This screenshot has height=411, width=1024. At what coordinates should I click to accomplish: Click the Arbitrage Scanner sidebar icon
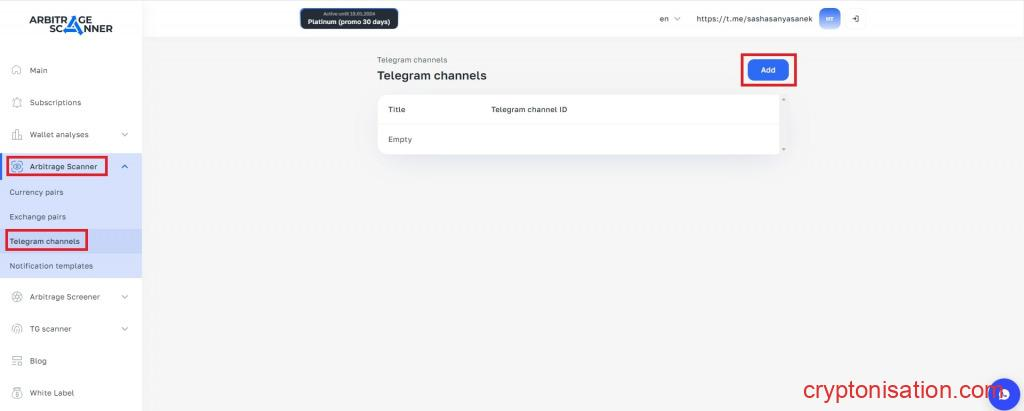click(18, 167)
